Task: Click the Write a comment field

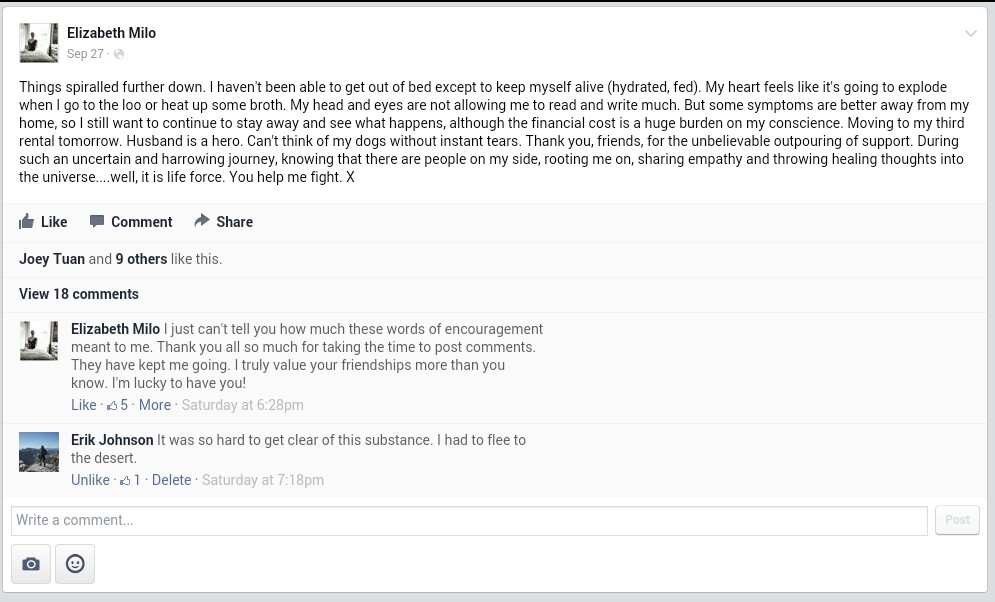Action: point(468,520)
